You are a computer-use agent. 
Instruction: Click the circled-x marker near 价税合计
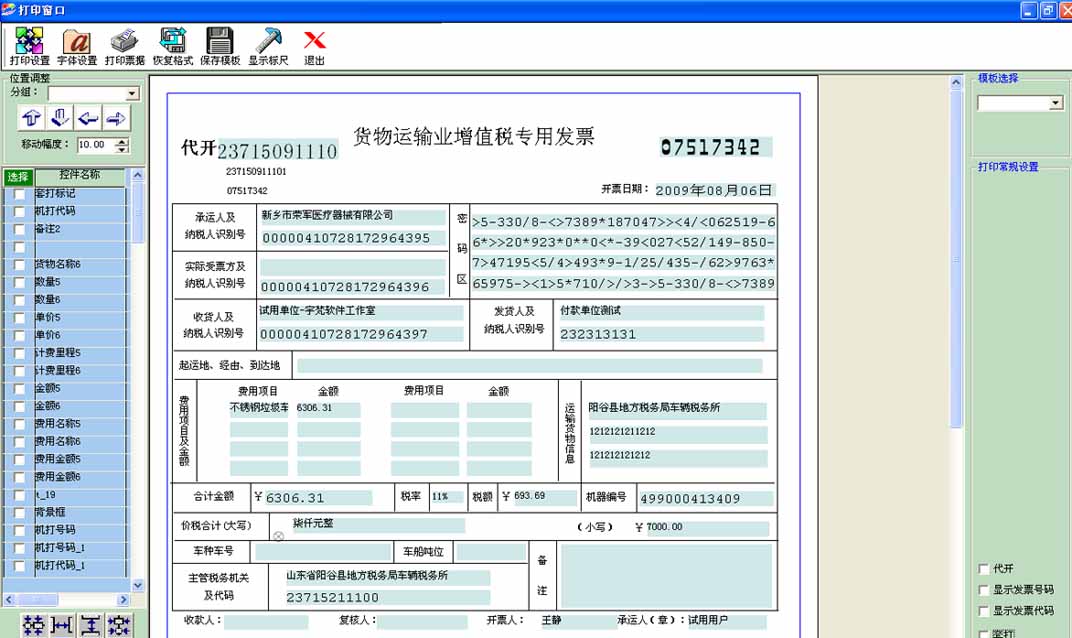(278, 536)
